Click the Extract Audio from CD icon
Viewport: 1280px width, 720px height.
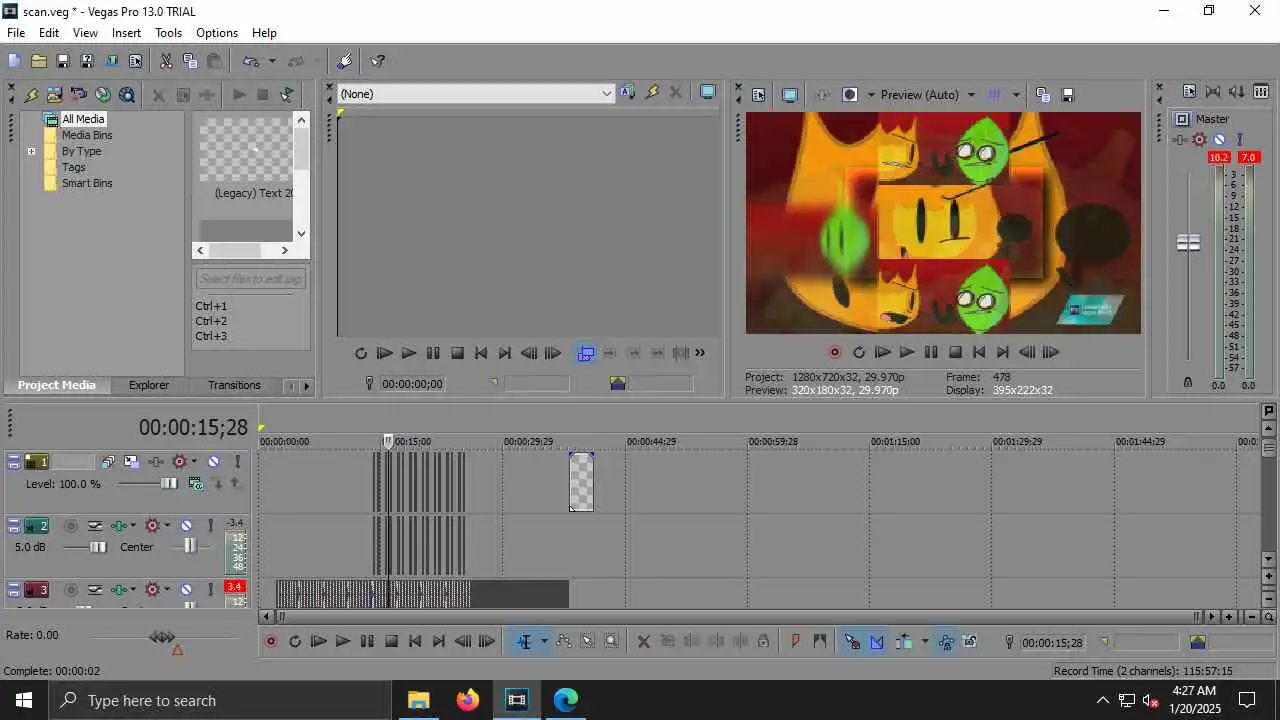(x=78, y=95)
